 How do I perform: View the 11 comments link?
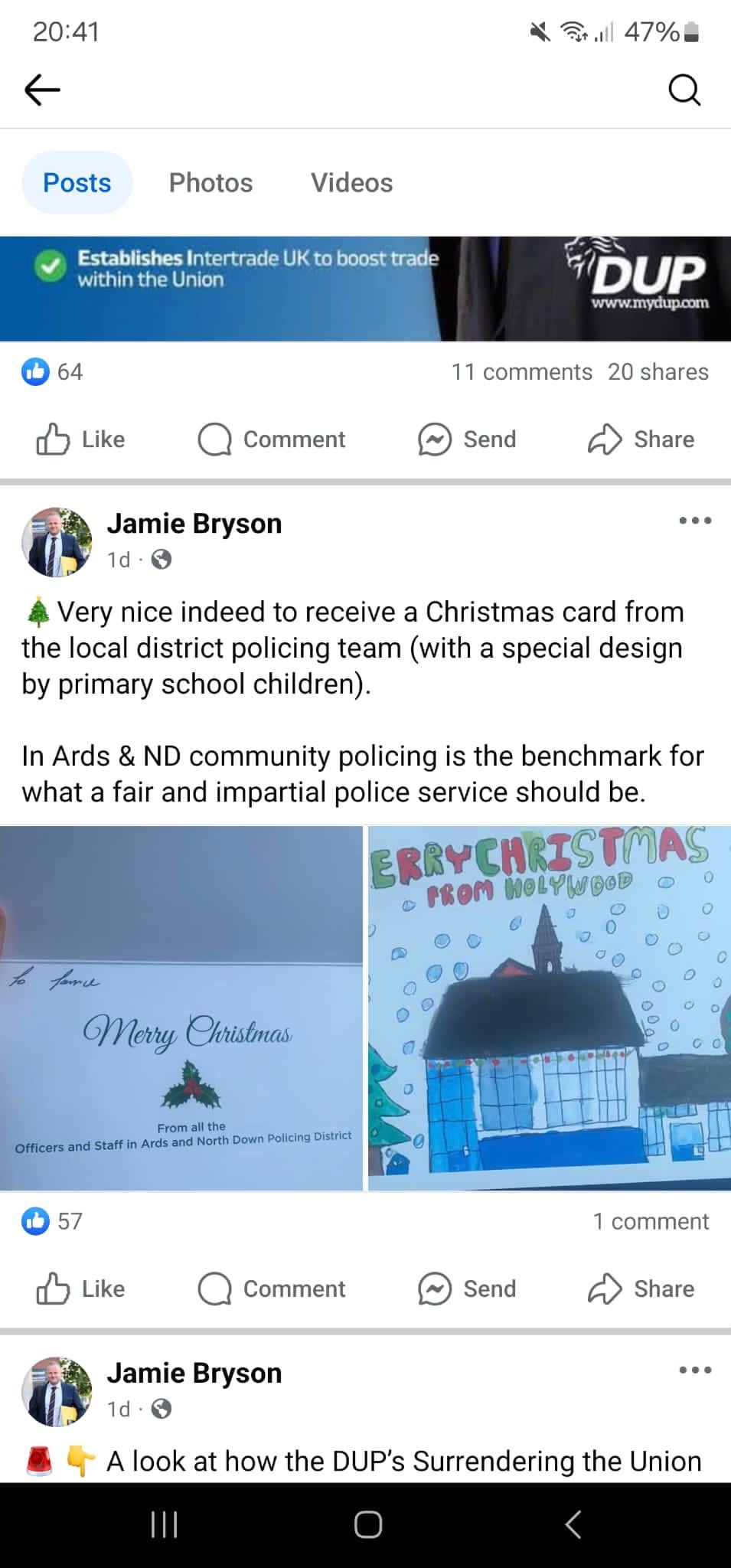click(521, 372)
